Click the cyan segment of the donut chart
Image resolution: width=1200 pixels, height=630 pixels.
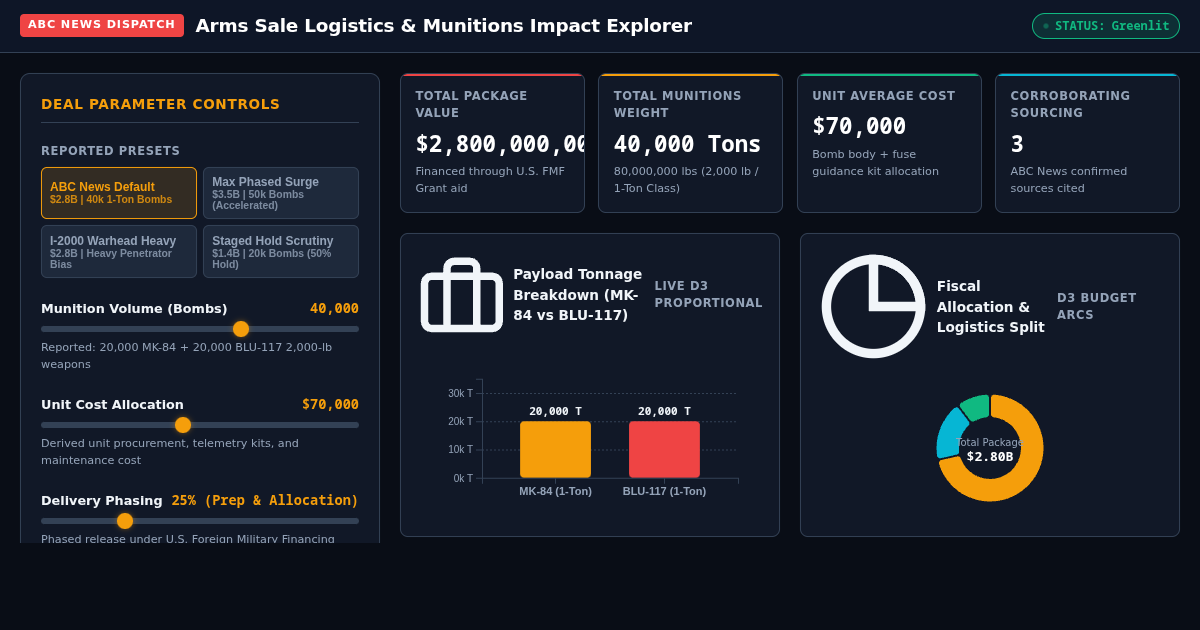(x=949, y=433)
